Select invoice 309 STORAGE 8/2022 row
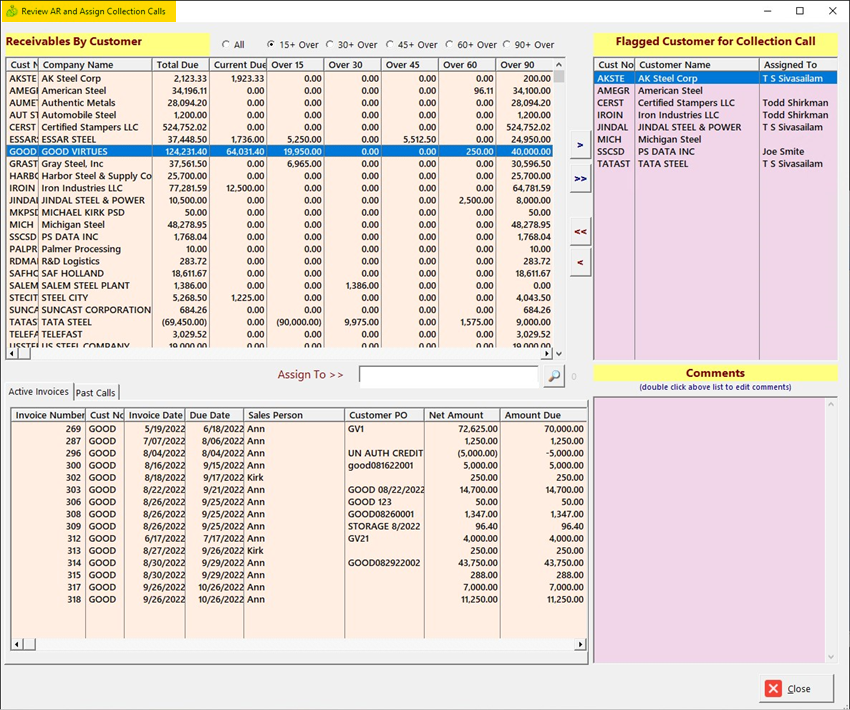Viewport: 850px width, 710px height. pos(299,526)
